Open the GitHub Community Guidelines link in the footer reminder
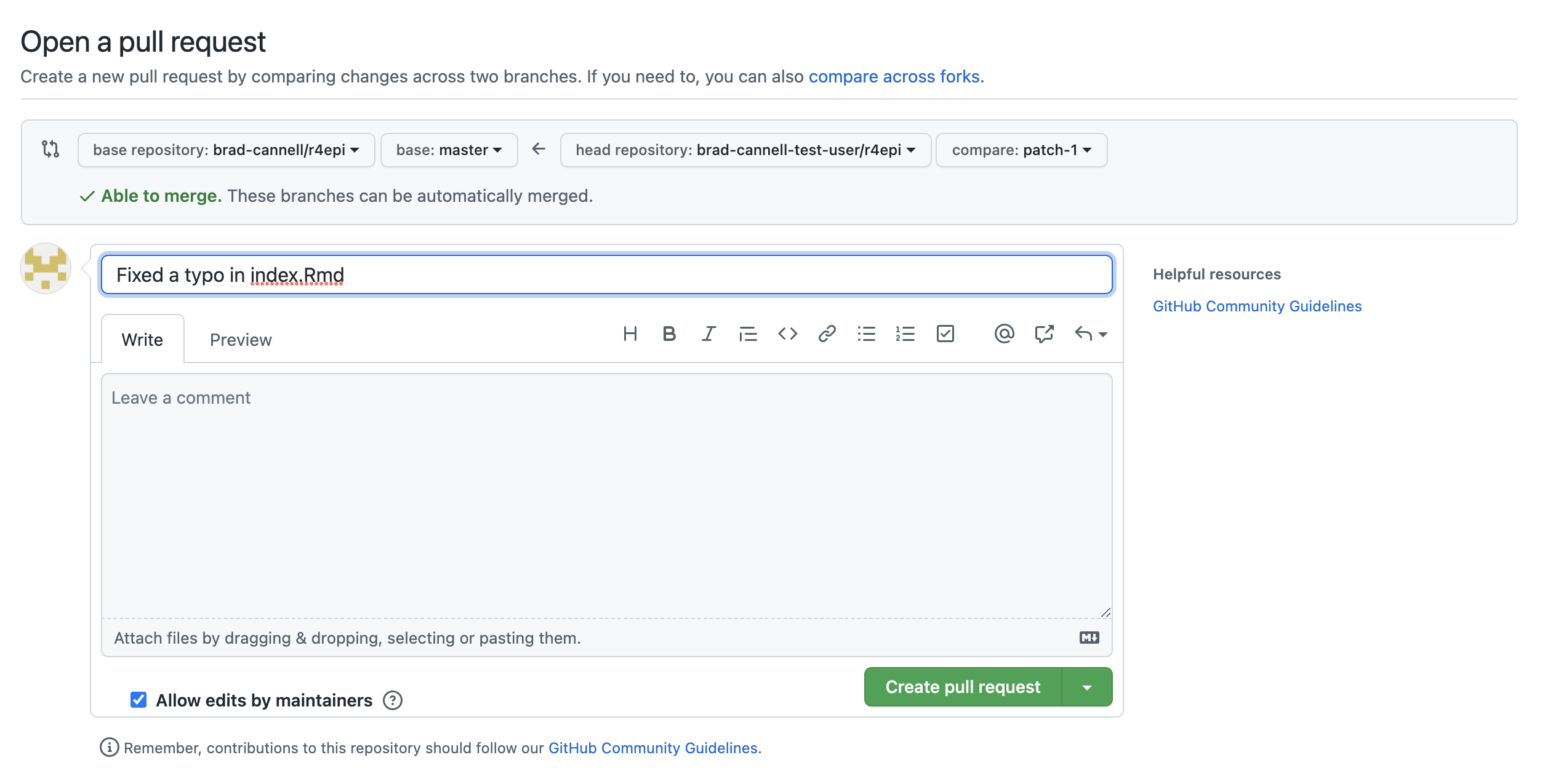The height and width of the screenshot is (784, 1561). [x=652, y=748]
